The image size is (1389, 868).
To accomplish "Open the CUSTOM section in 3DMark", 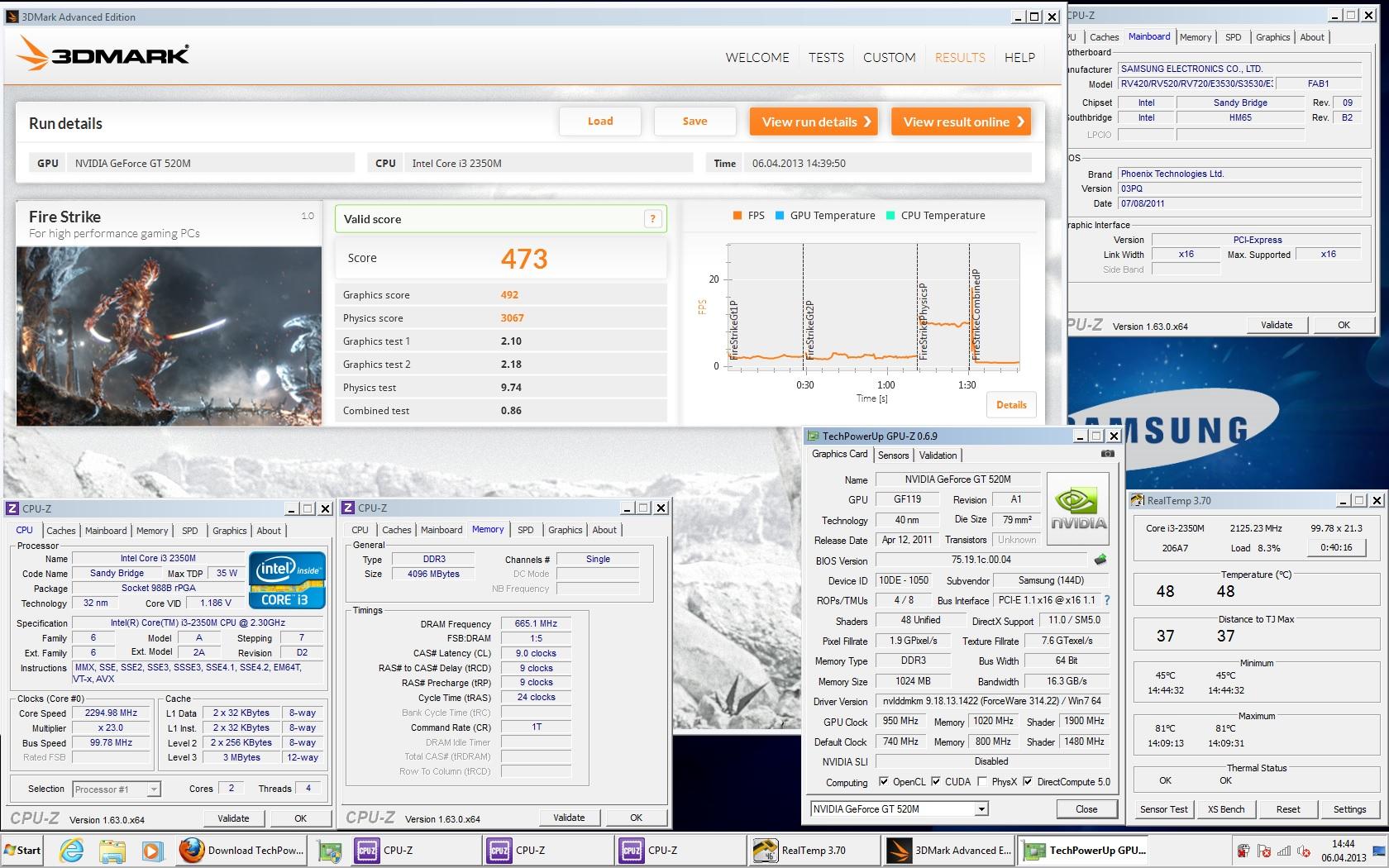I will [x=890, y=57].
